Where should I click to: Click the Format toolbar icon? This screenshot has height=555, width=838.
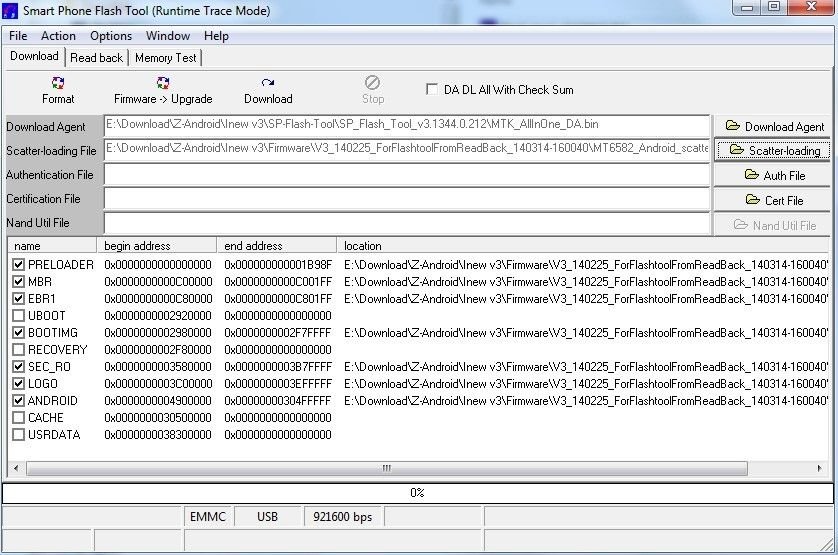coord(58,90)
